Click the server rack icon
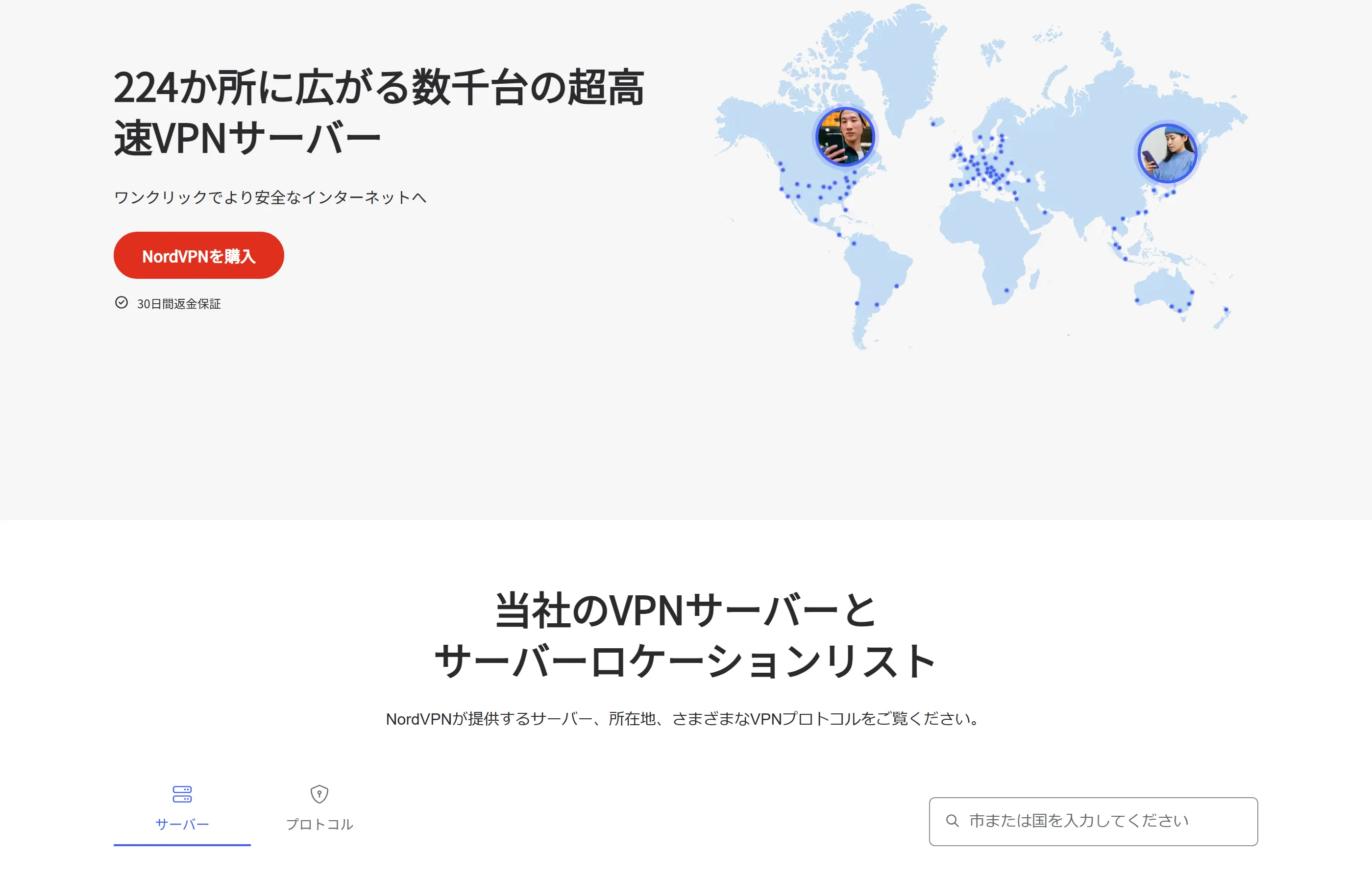Screen dimensions: 1372x879 [182, 794]
